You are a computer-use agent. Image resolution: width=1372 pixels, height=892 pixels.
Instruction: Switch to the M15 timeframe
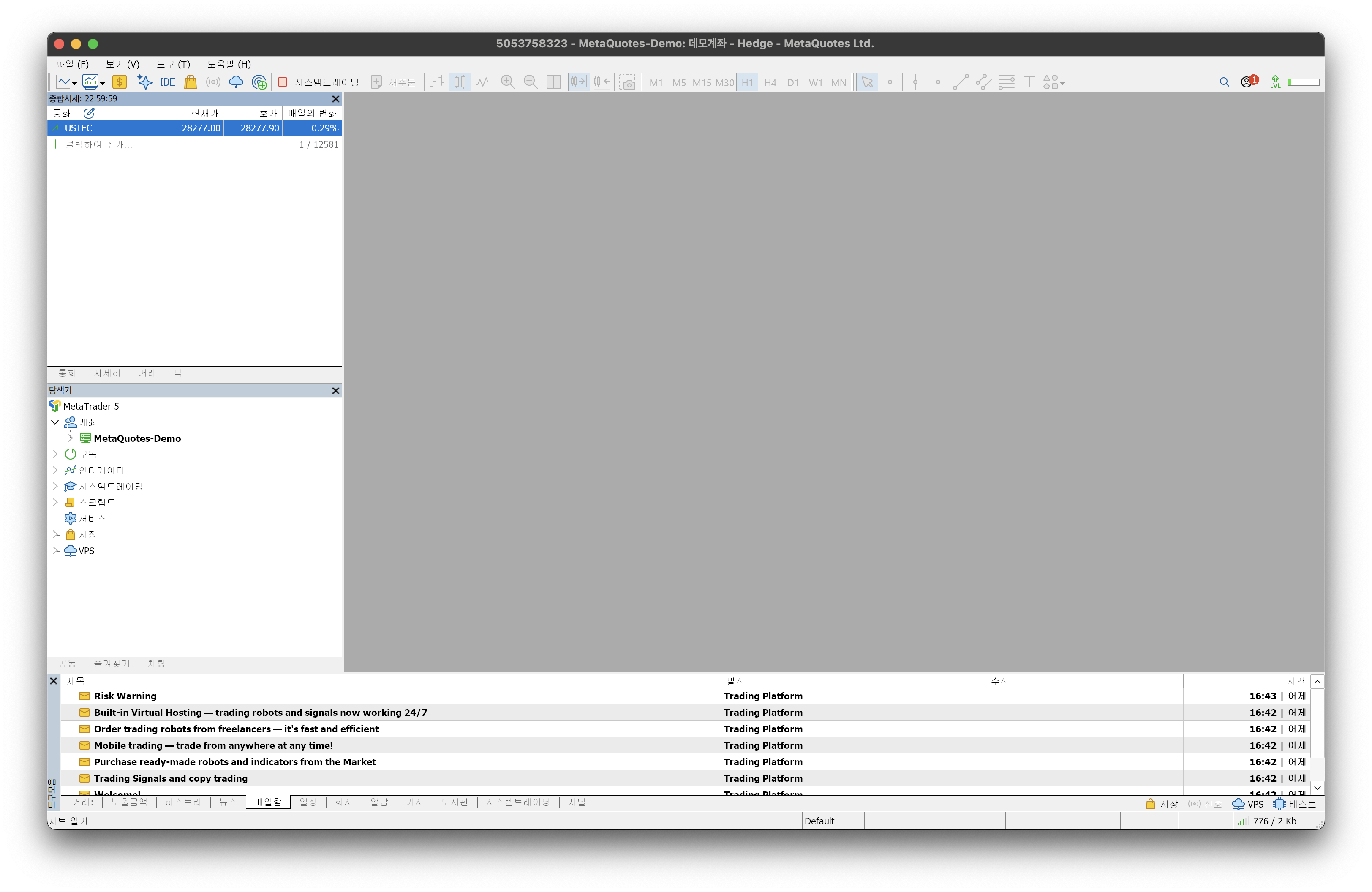(702, 83)
